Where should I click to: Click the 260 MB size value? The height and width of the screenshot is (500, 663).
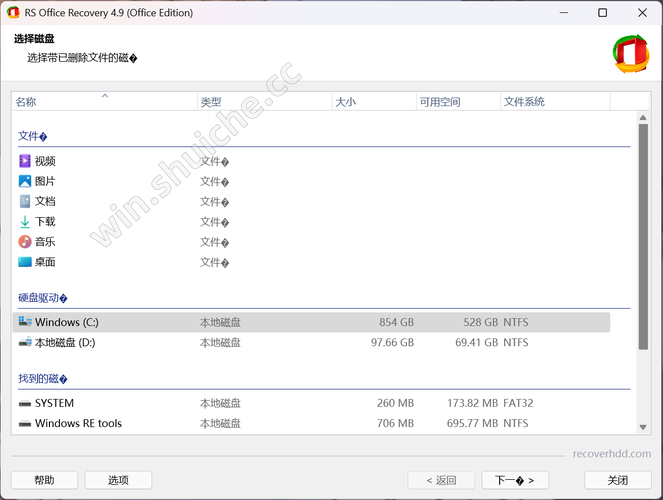click(395, 403)
